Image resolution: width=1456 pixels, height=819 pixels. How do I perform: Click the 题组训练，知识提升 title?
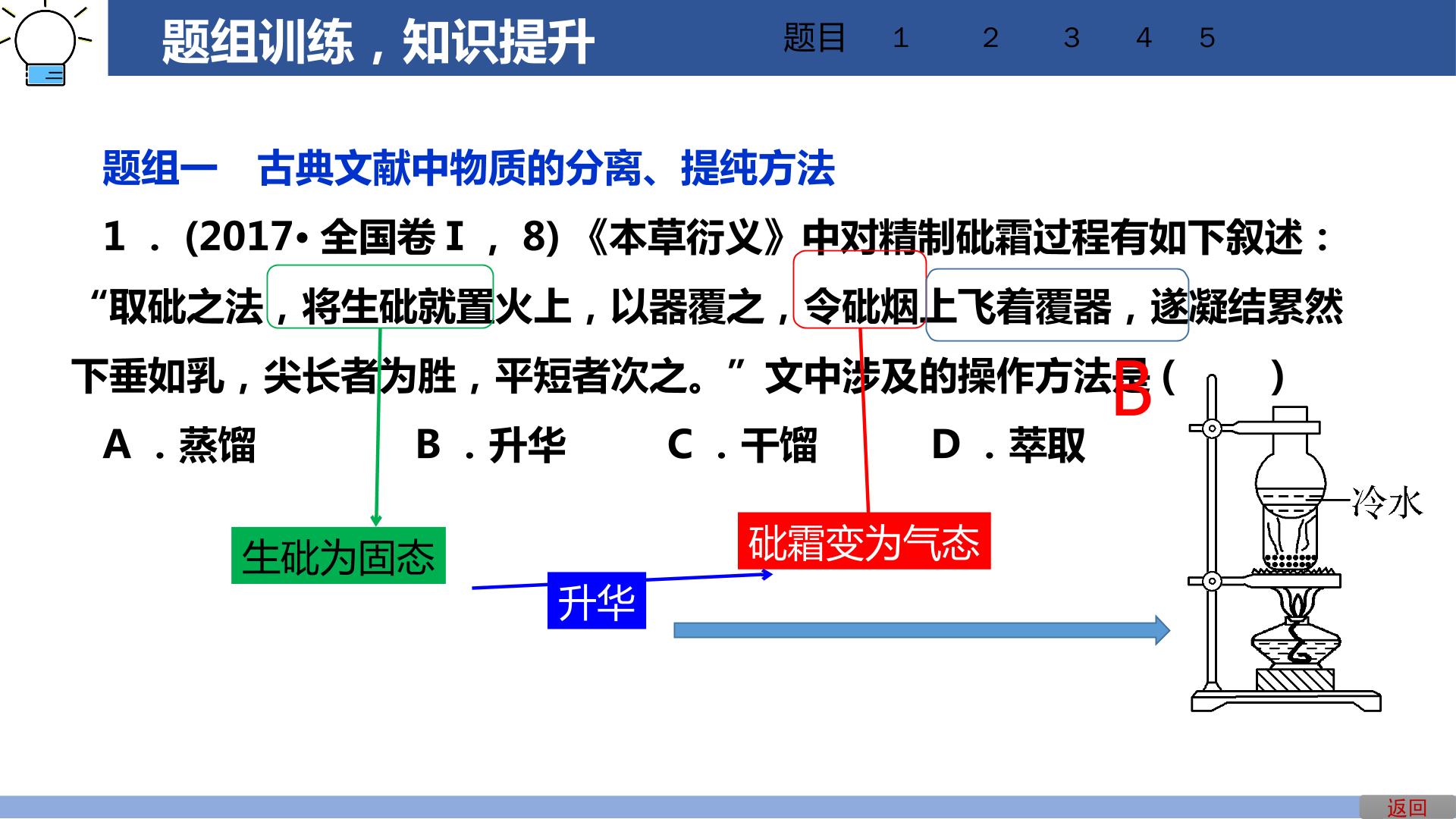[x=378, y=41]
